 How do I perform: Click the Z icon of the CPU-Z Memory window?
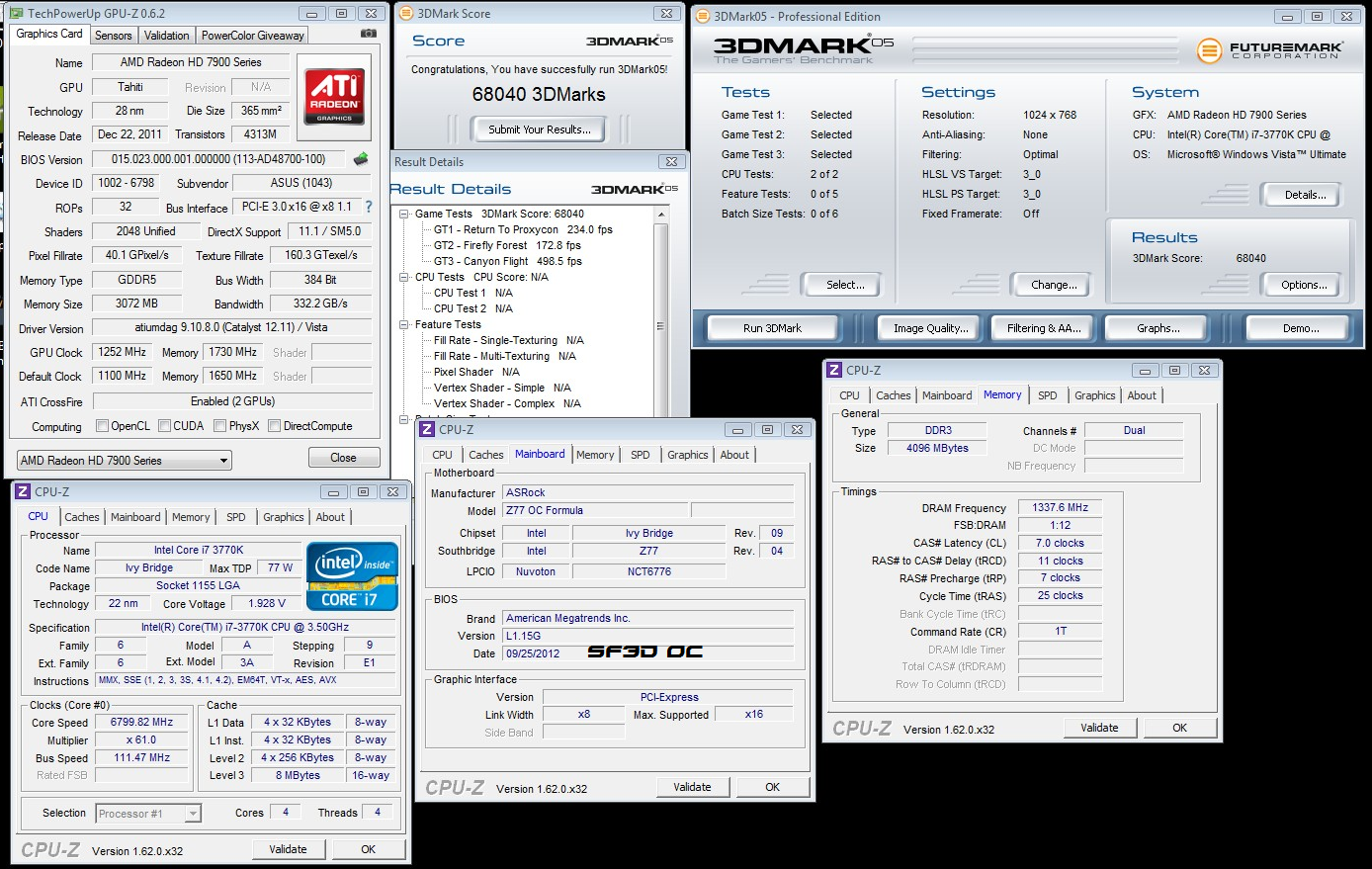click(x=834, y=370)
